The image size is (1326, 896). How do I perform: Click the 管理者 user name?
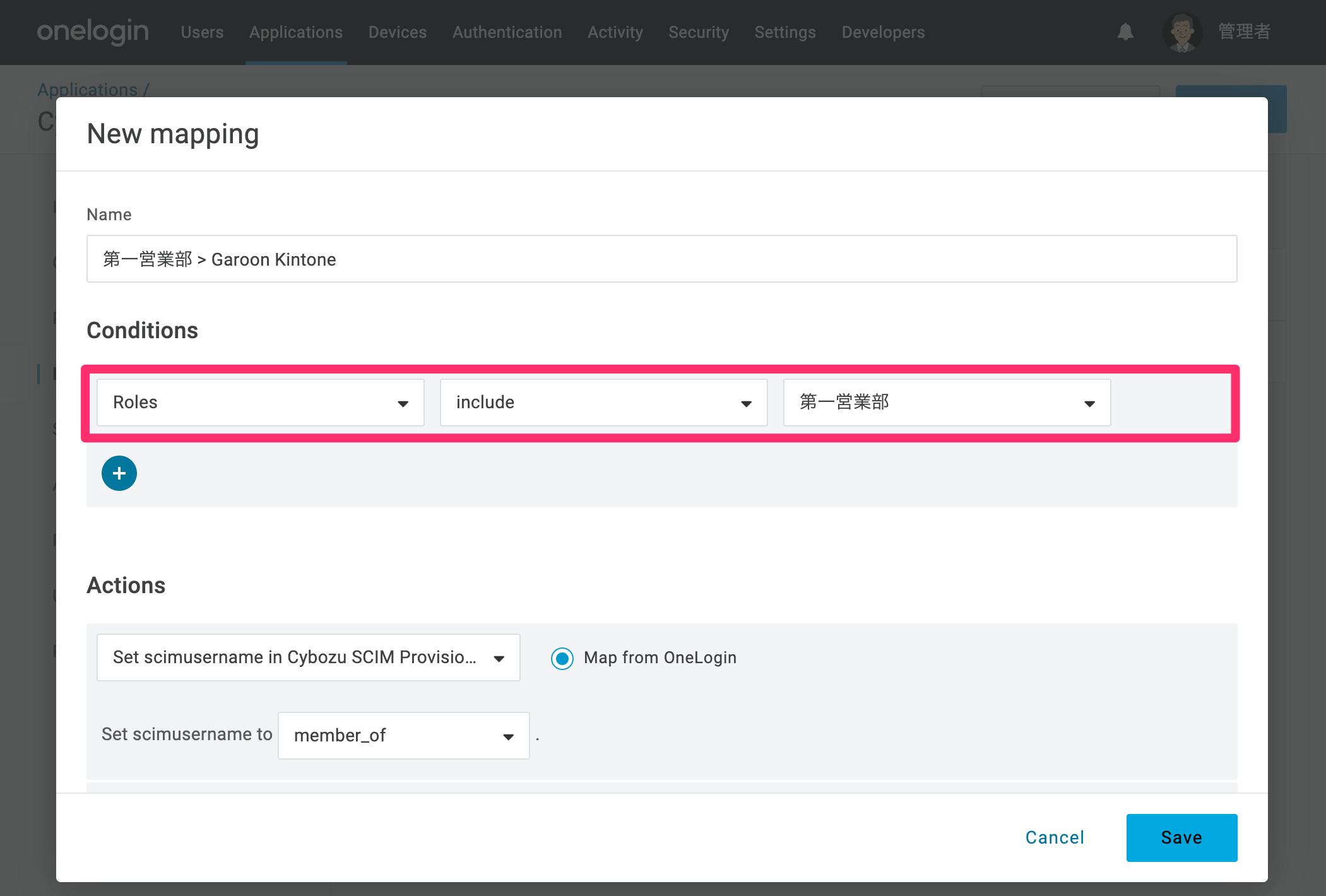pos(1244,32)
